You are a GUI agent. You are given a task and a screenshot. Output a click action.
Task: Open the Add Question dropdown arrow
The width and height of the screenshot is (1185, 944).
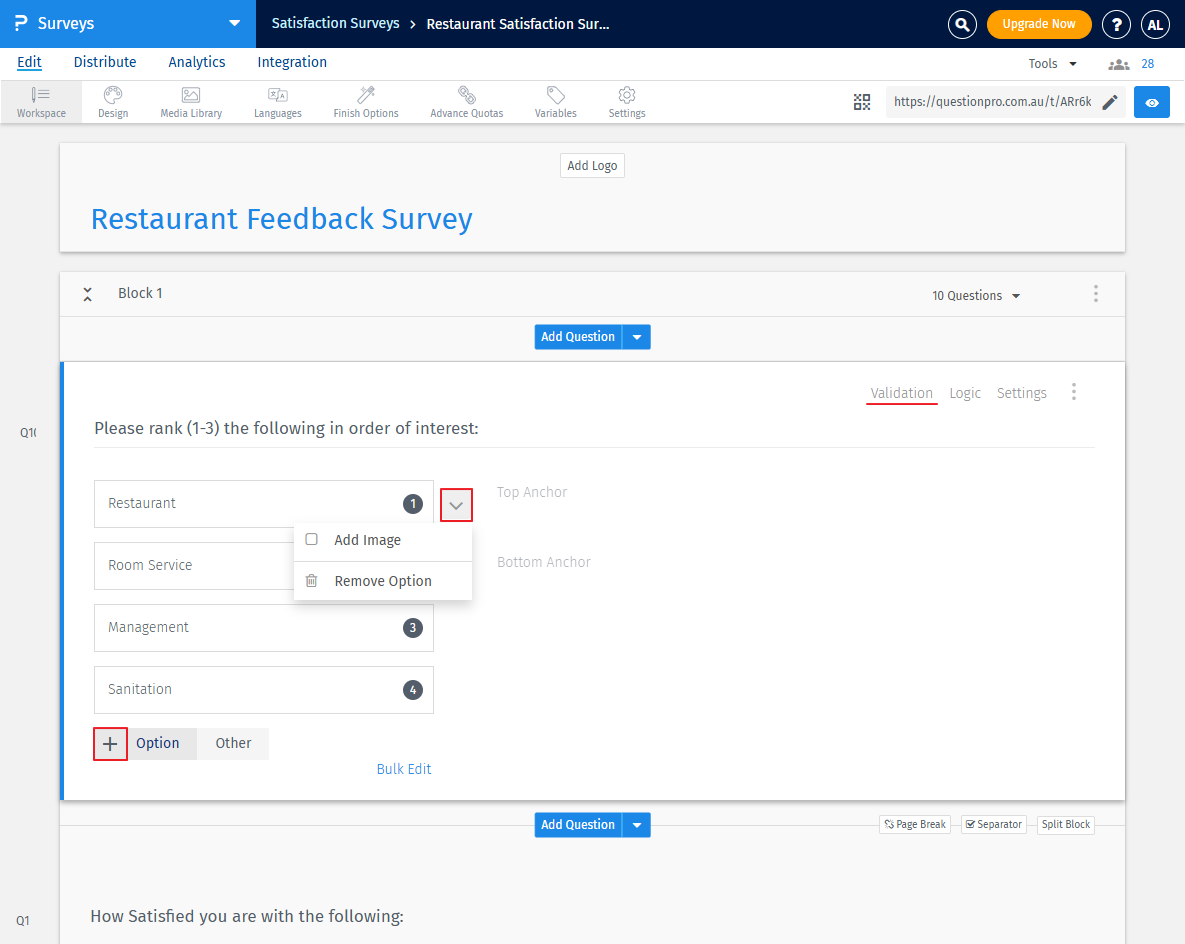[636, 337]
